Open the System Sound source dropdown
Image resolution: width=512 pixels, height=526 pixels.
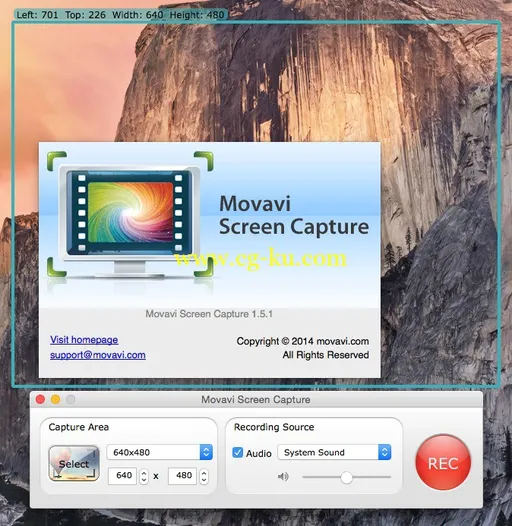coord(334,452)
